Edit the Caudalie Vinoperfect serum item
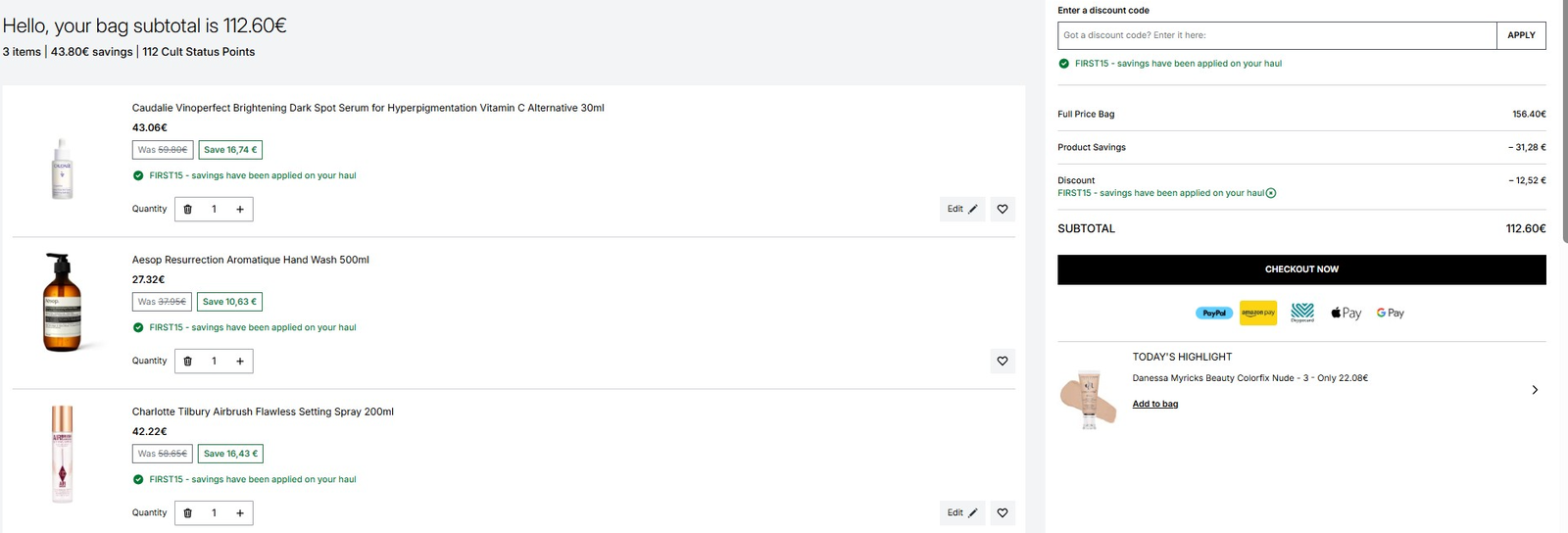 [962, 209]
